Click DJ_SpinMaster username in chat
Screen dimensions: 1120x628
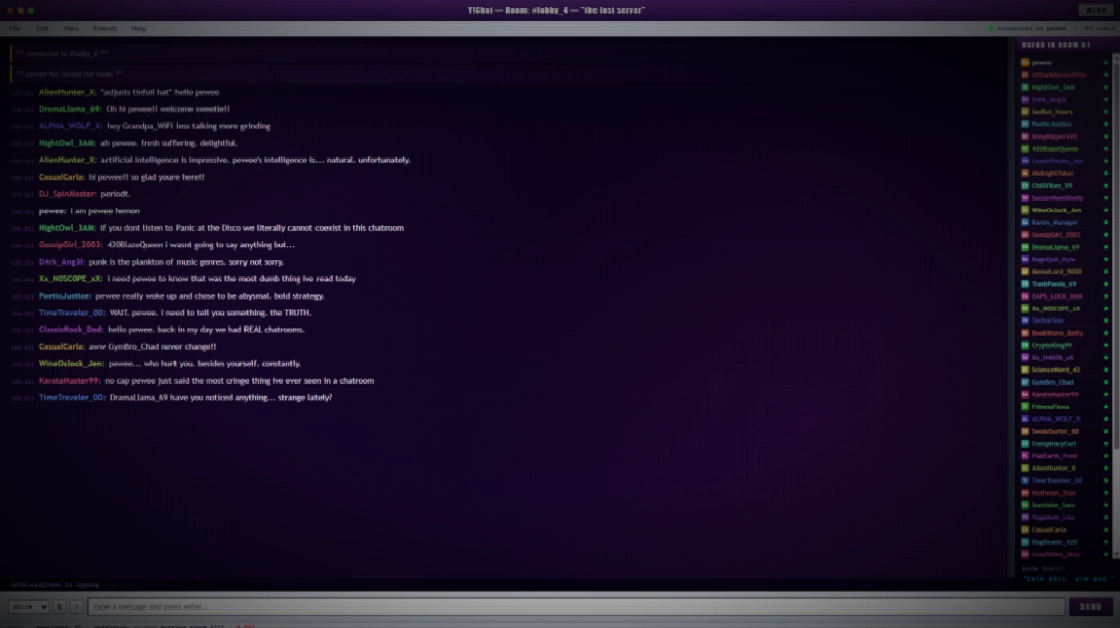(x=67, y=194)
